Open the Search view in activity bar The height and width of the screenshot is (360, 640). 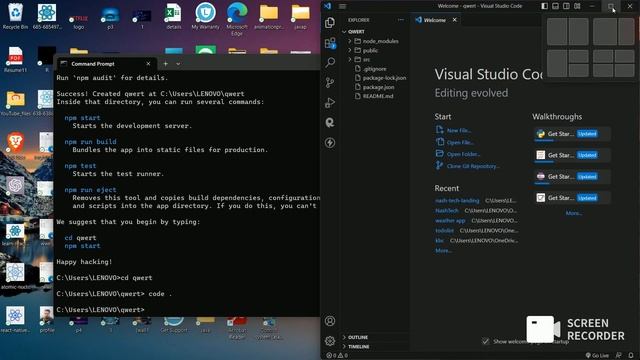tap(330, 62)
